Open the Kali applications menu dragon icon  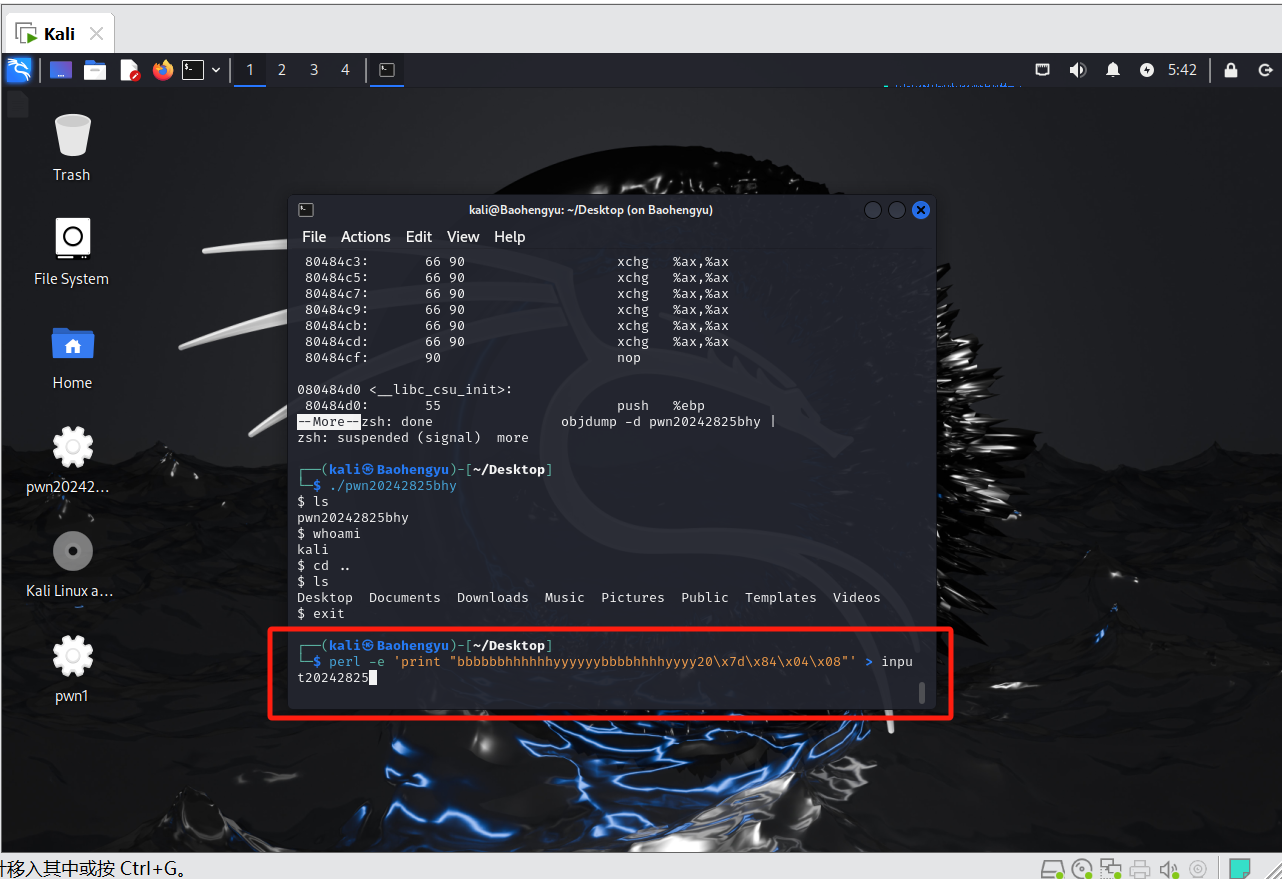coord(19,70)
